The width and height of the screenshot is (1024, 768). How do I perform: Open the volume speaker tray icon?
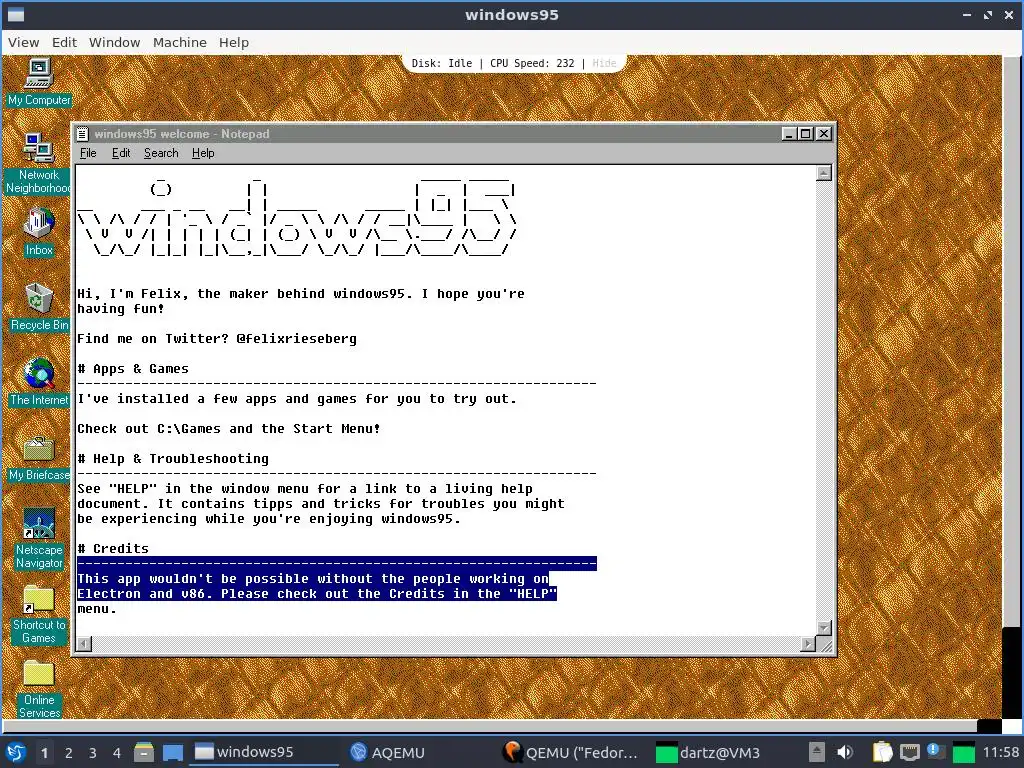[845, 752]
